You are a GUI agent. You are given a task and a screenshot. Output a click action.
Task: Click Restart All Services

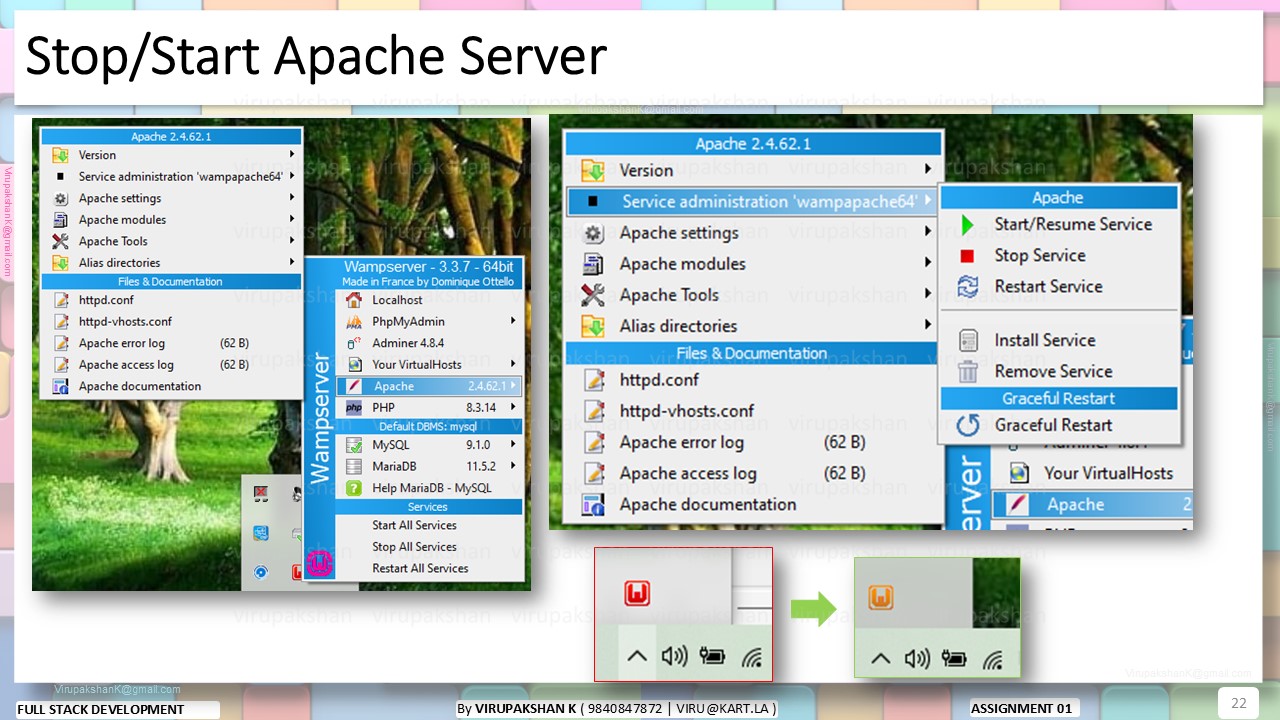tap(420, 568)
